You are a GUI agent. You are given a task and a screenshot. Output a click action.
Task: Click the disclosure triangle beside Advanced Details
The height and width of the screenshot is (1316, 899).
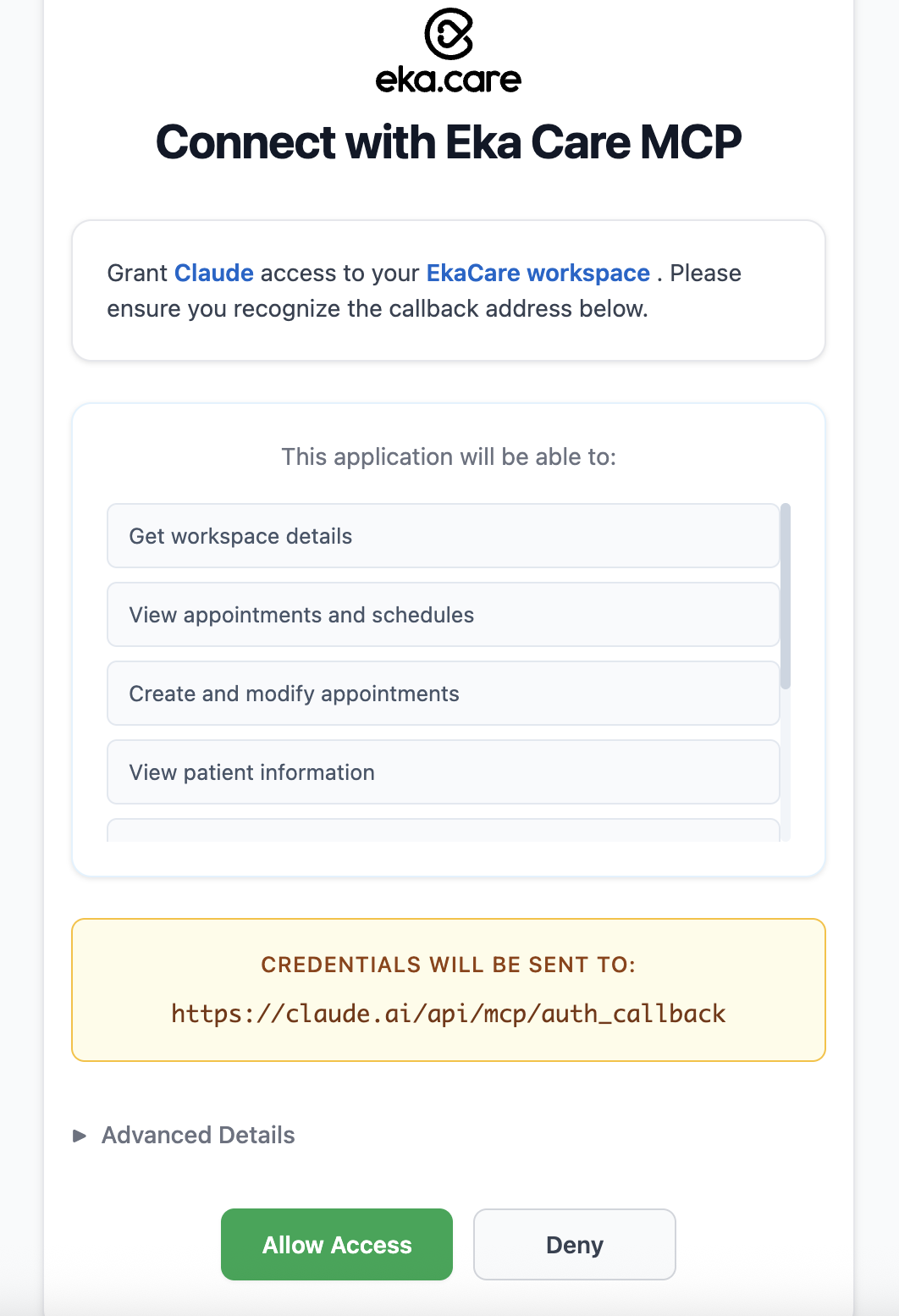(80, 1135)
